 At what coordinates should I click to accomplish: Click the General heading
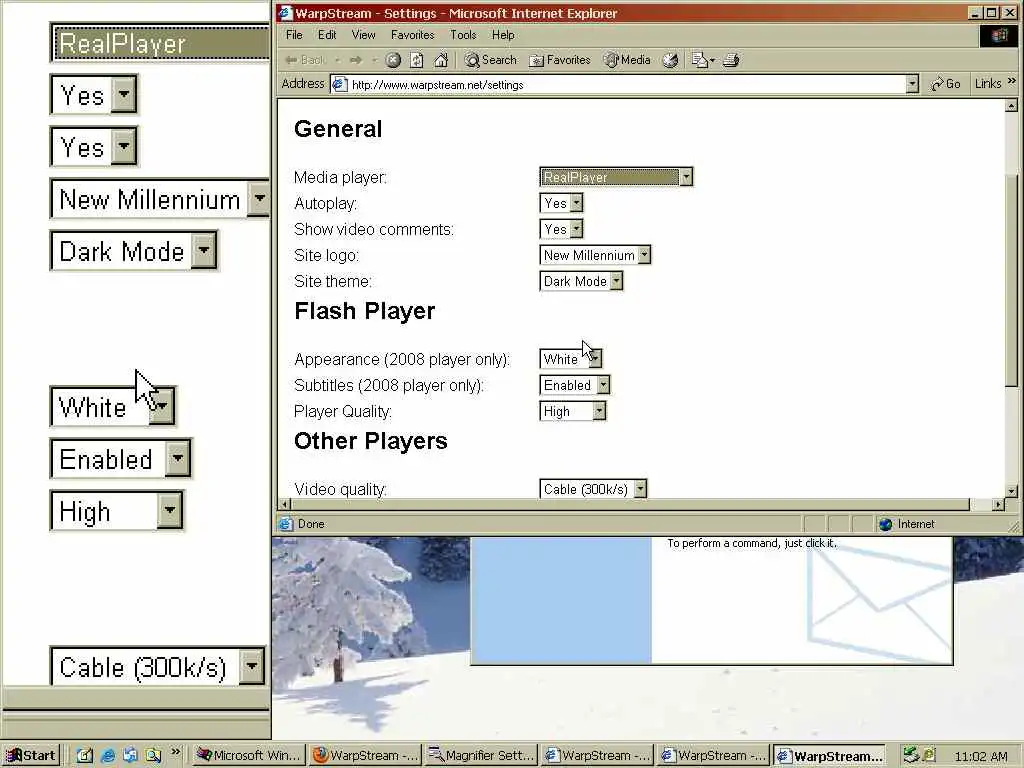coord(338,129)
